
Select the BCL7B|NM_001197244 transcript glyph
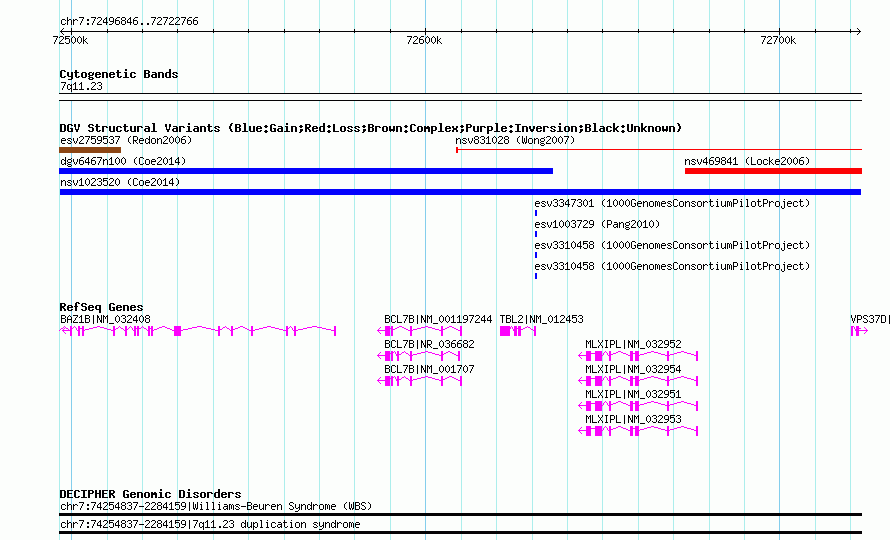coord(419,331)
